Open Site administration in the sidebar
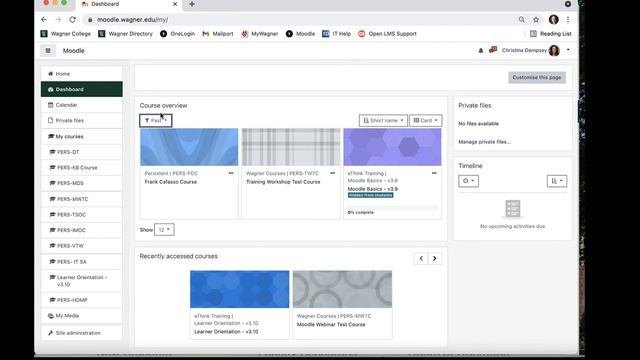Viewport: 640px width, 360px height. point(82,333)
